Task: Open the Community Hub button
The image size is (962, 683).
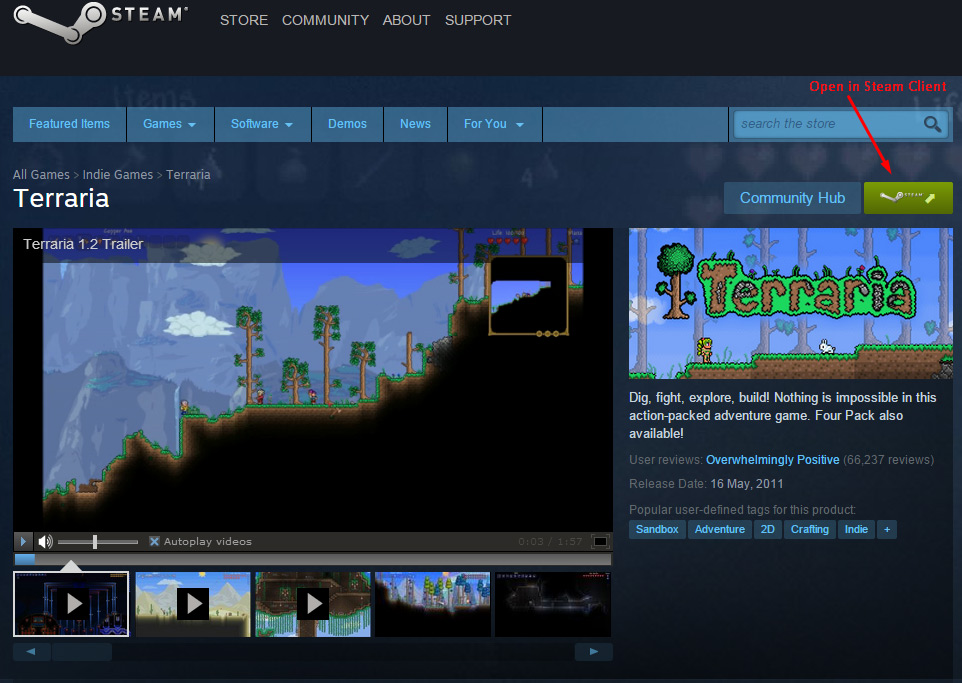Action: tap(792, 198)
